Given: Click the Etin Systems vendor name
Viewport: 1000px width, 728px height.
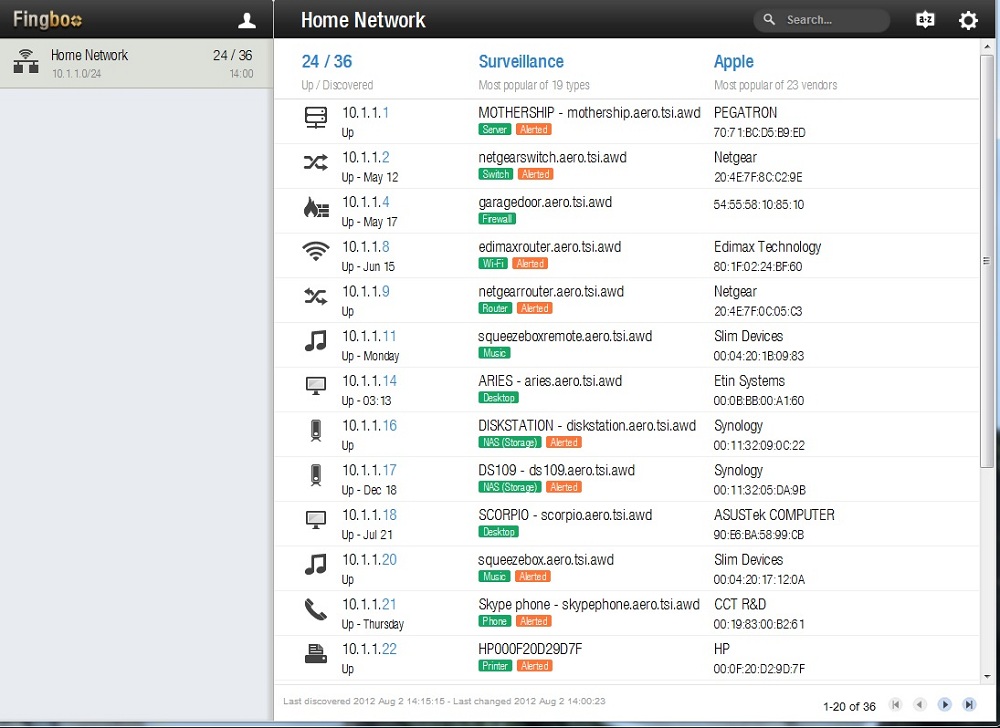Looking at the screenshot, I should tap(749, 381).
